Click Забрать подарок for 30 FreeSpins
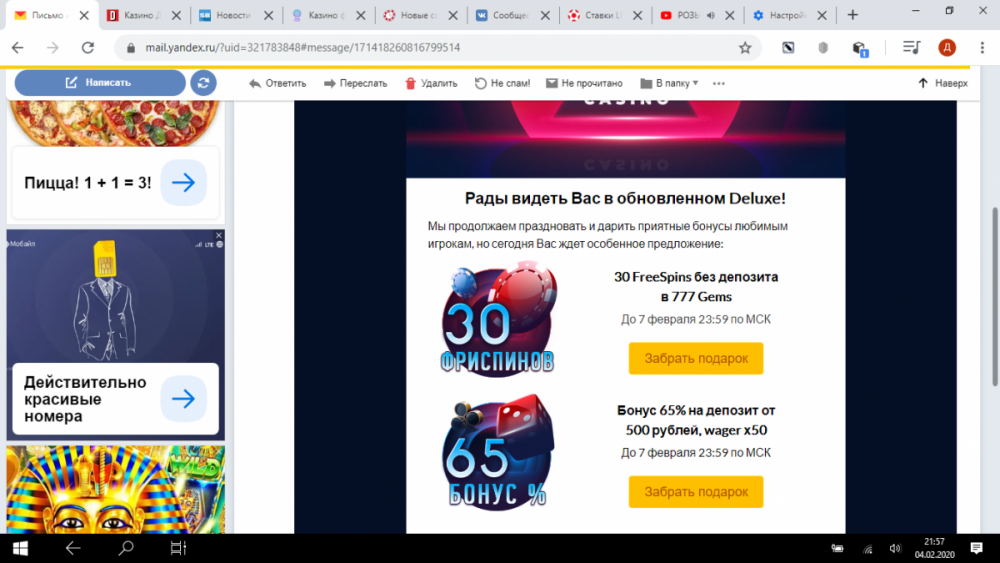 coord(695,358)
